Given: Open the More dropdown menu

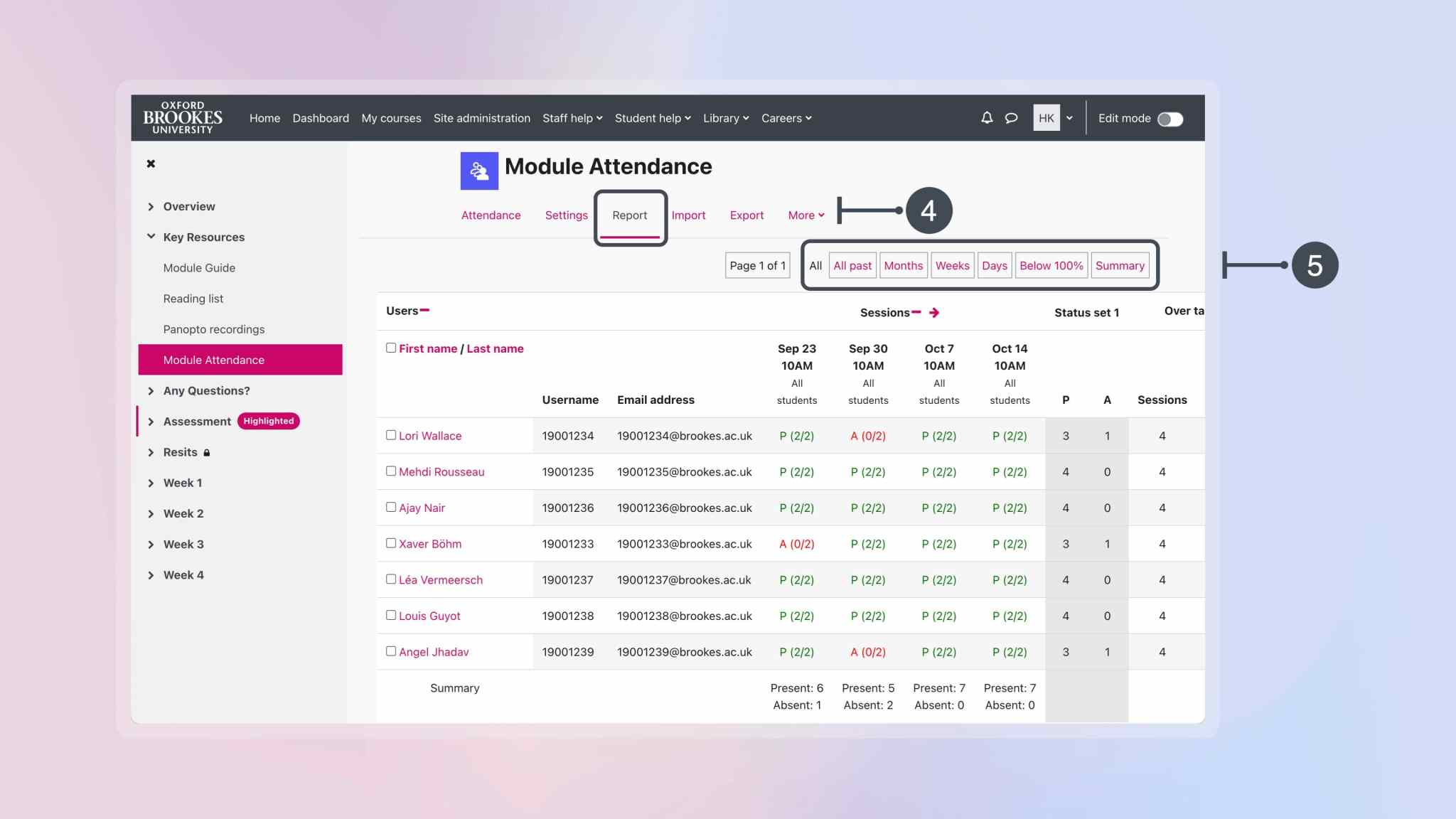Looking at the screenshot, I should 805,215.
